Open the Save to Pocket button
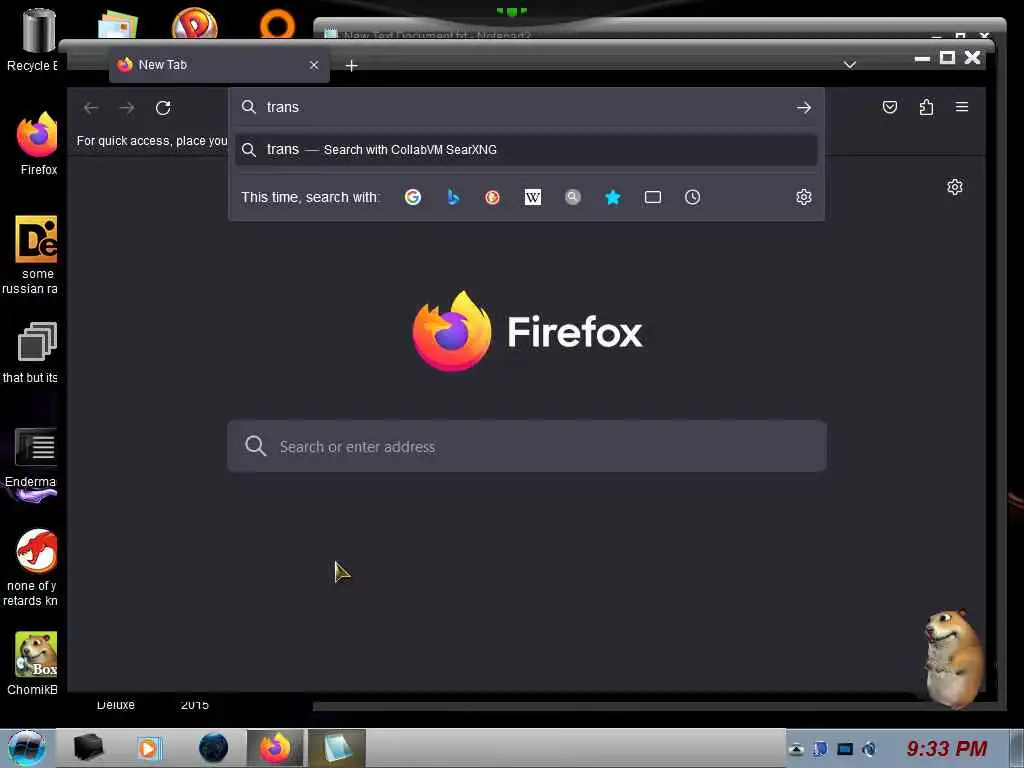The width and height of the screenshot is (1024, 768). (889, 107)
